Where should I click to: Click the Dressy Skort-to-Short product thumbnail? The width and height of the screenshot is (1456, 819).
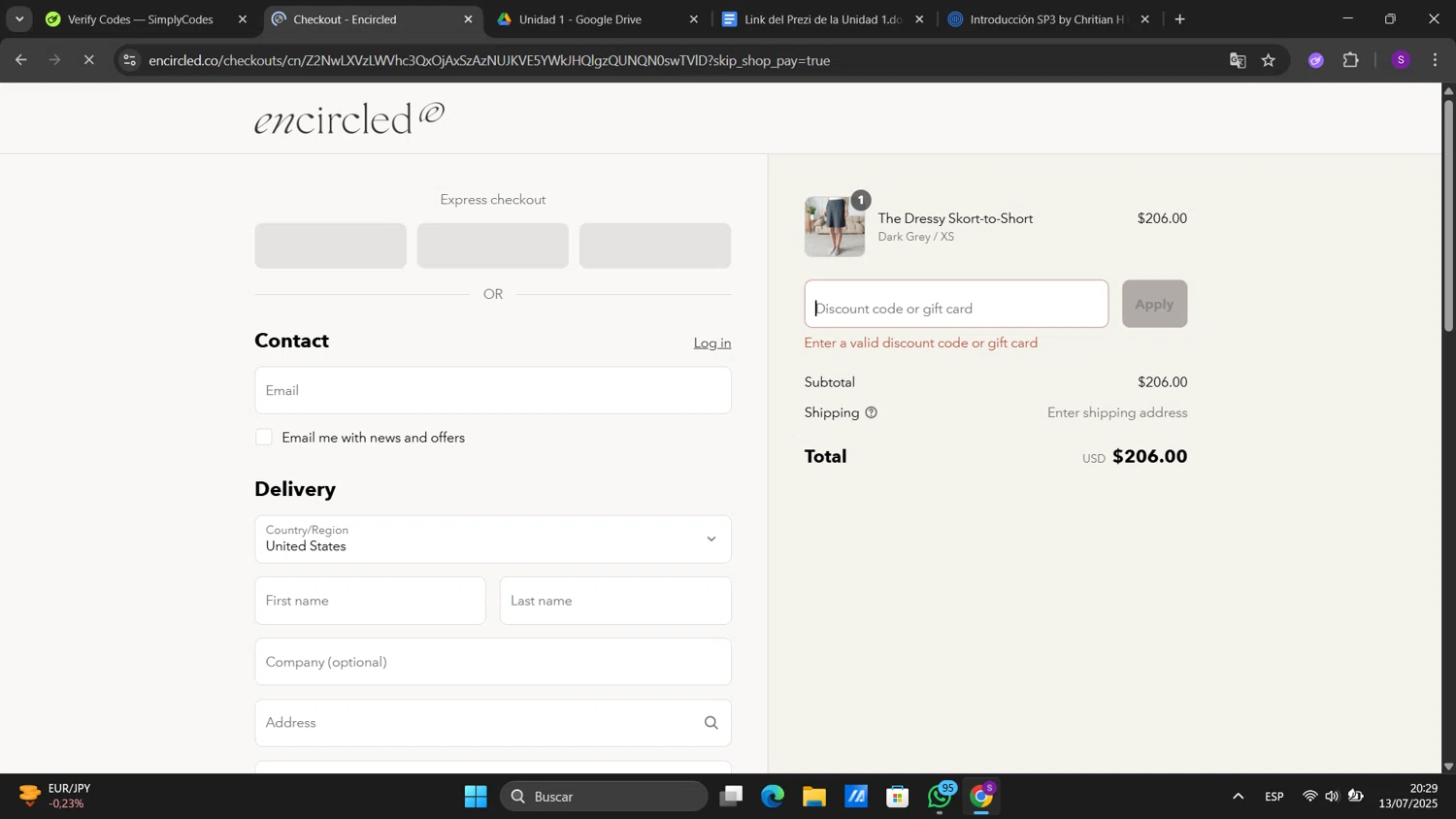pos(835,227)
